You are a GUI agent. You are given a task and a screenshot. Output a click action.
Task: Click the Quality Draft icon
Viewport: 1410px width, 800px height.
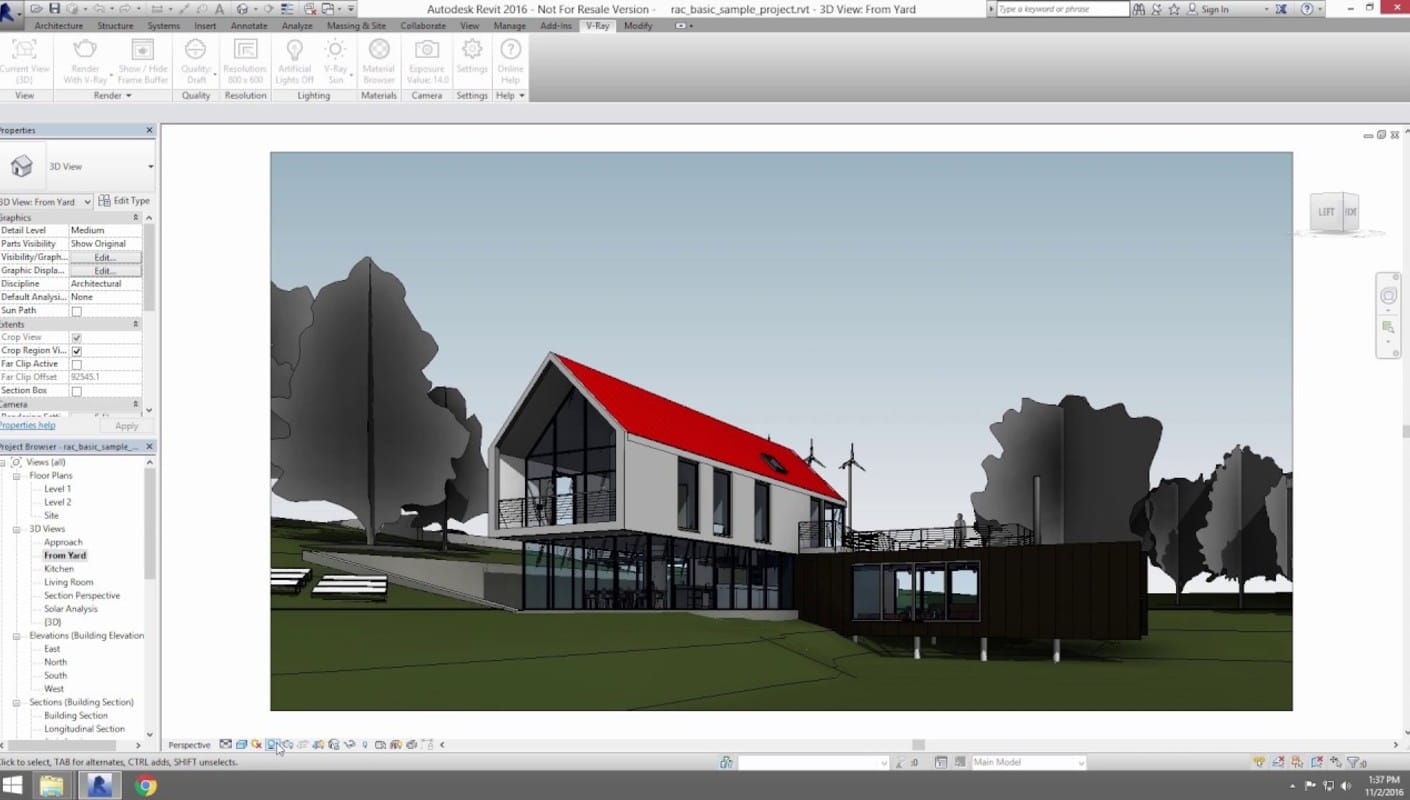196,49
